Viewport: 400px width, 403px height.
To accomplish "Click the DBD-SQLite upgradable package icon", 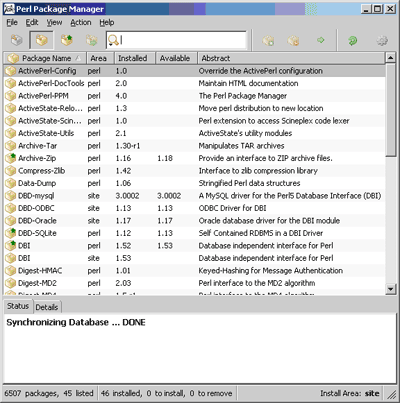I will pyautogui.click(x=11, y=233).
